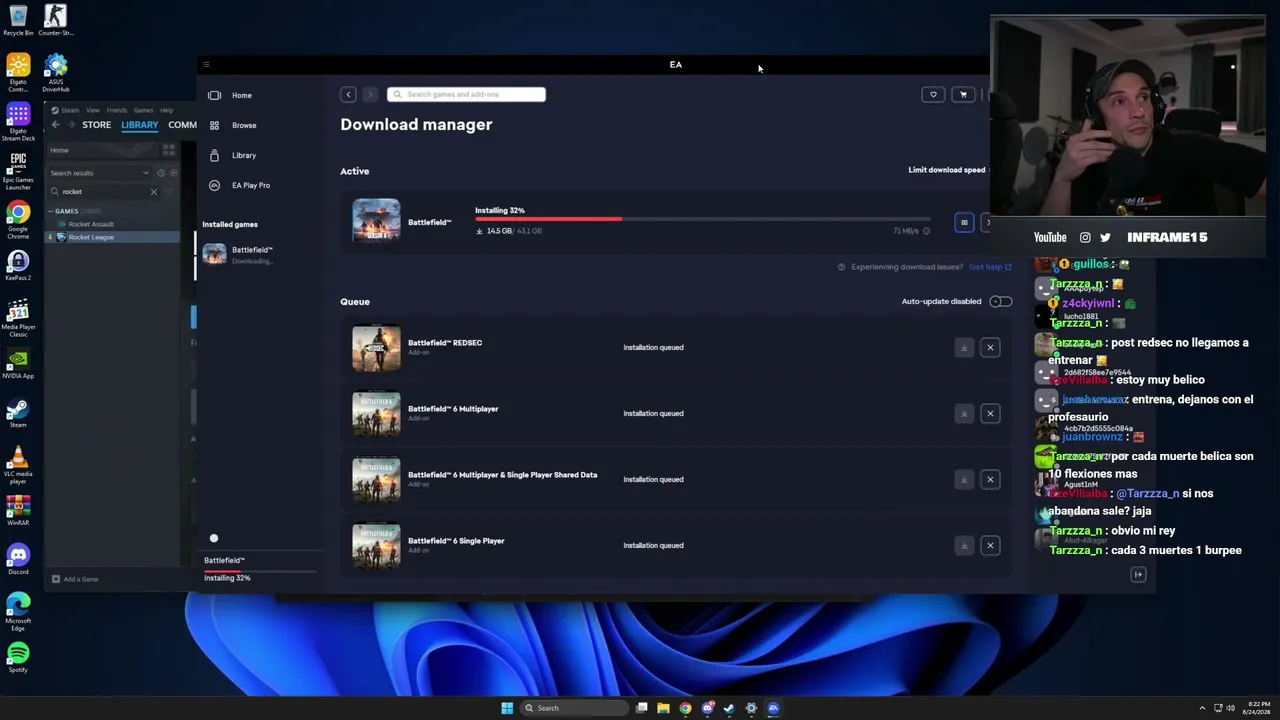1280x720 pixels.
Task: Click Battlefield REDSEC queue thumbnail
Action: 376,348
